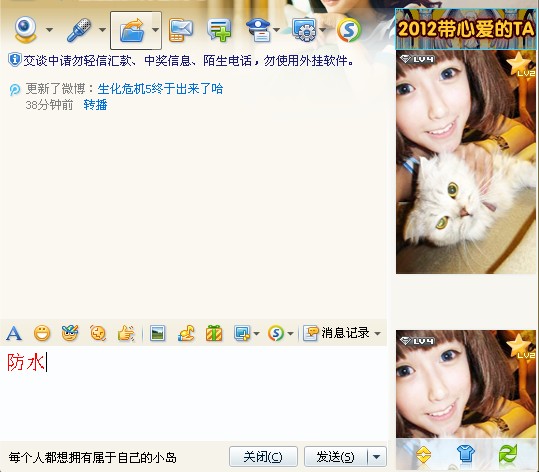Open the report/police cap icon
This screenshot has width=539, height=472.
(258, 30)
